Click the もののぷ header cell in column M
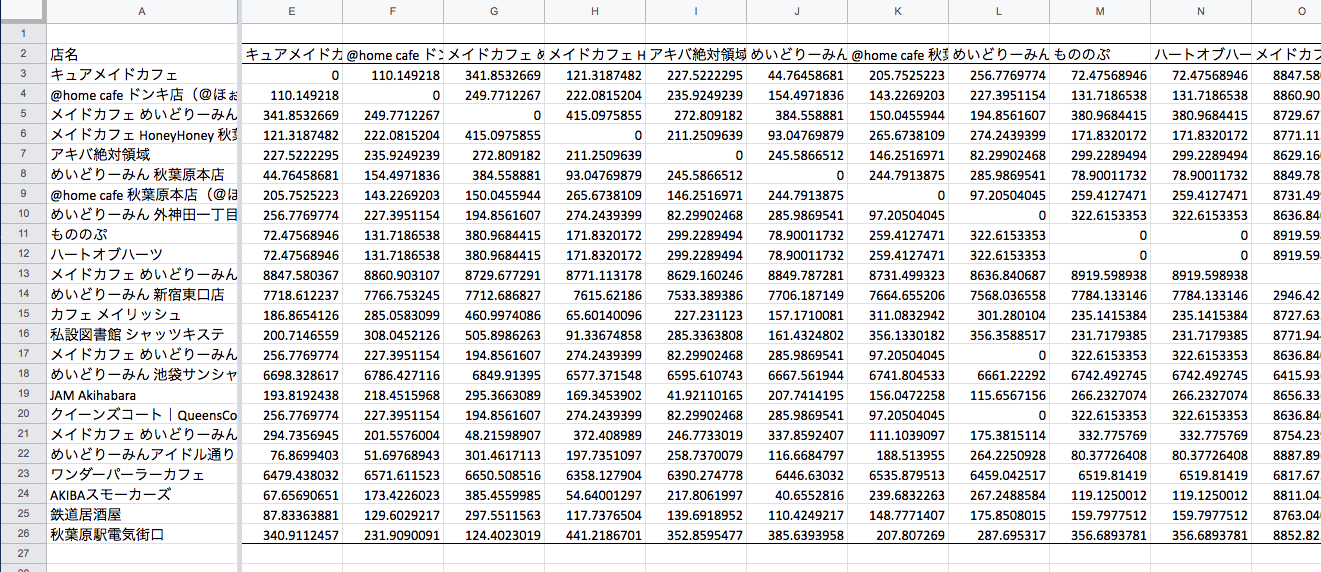Image resolution: width=1321 pixels, height=572 pixels. (1099, 54)
